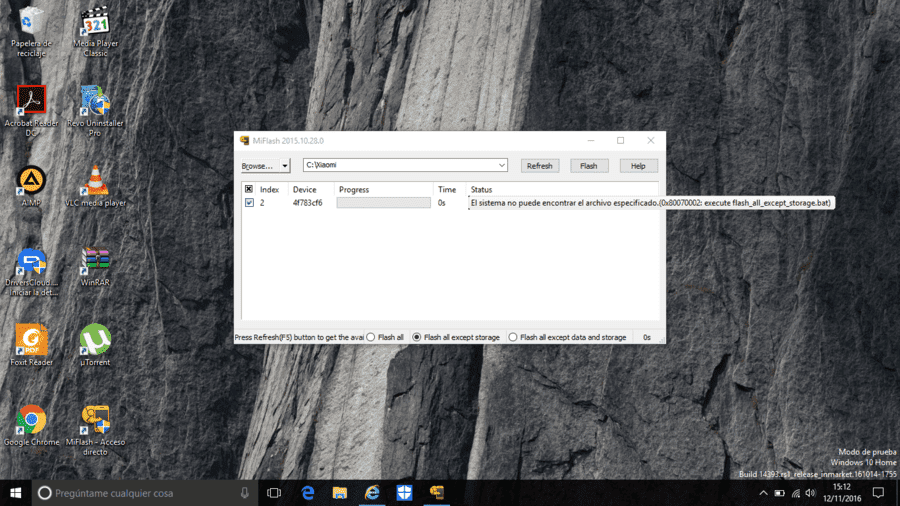Open MiFlash - Acceso directo shortcut

point(95,430)
